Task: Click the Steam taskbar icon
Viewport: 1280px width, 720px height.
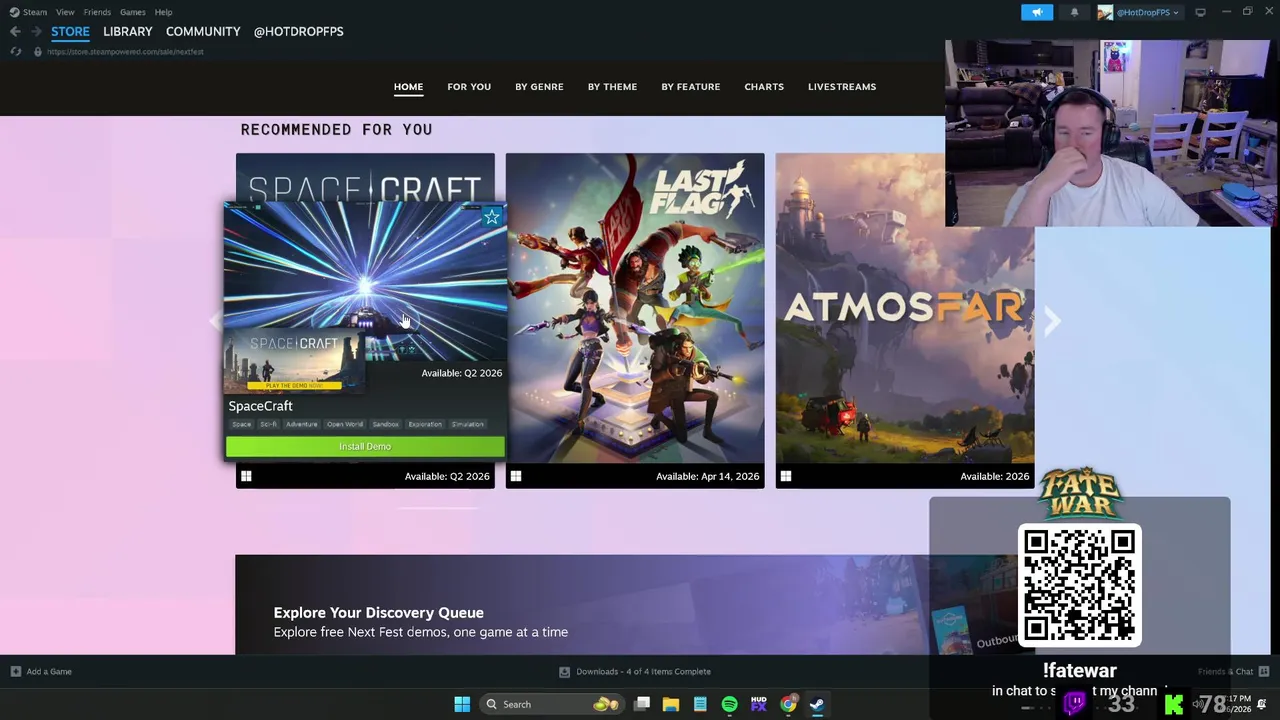Action: pos(817,705)
